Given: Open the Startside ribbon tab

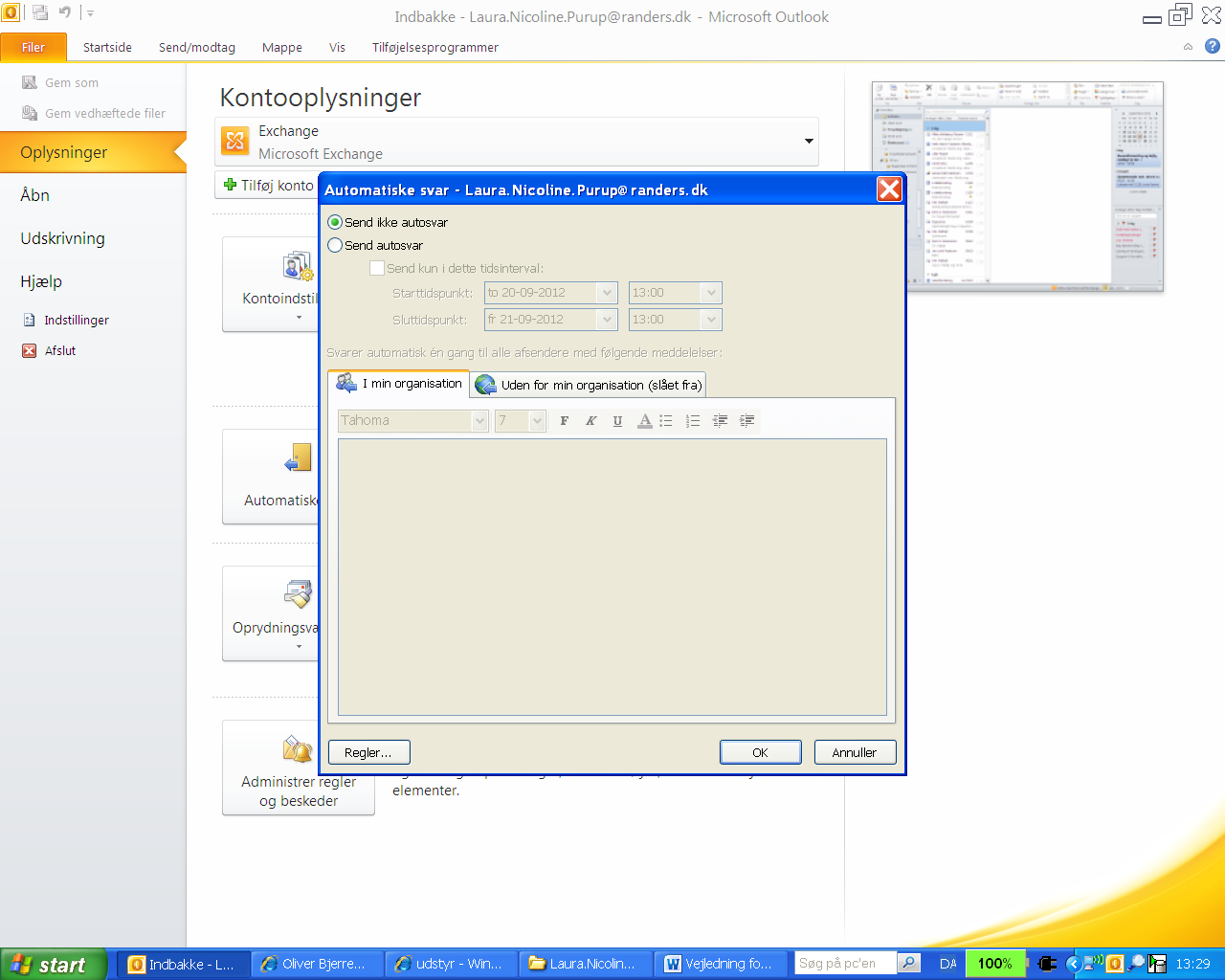Looking at the screenshot, I should [x=107, y=47].
